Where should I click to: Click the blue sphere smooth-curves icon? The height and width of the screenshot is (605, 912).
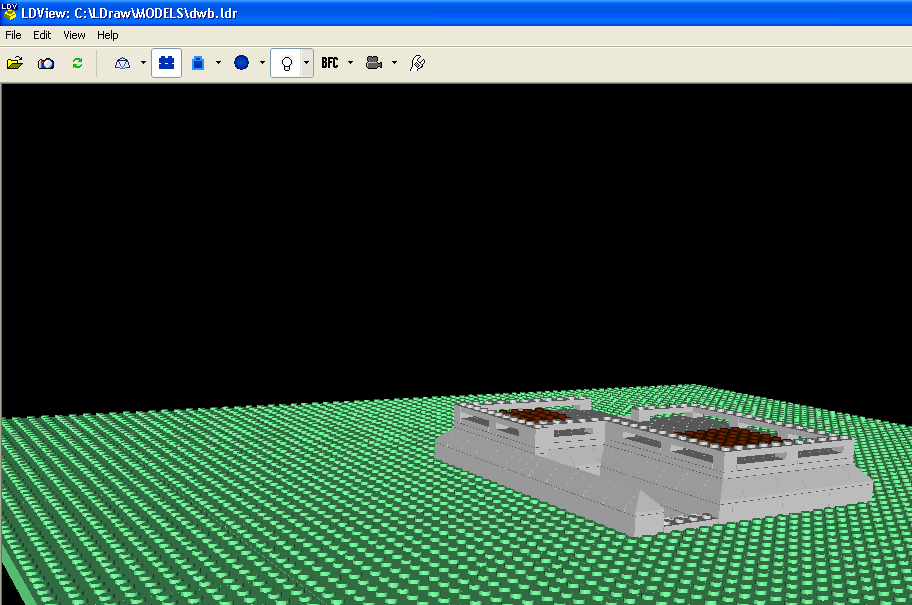(241, 63)
